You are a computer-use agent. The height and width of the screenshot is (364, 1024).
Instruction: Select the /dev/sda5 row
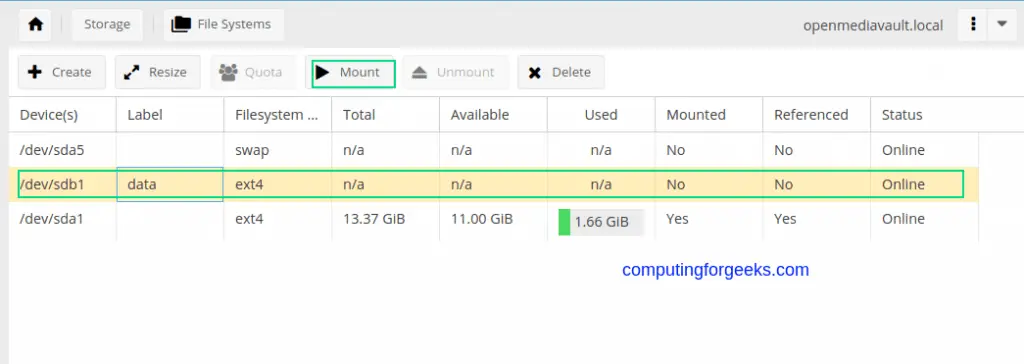click(494, 150)
